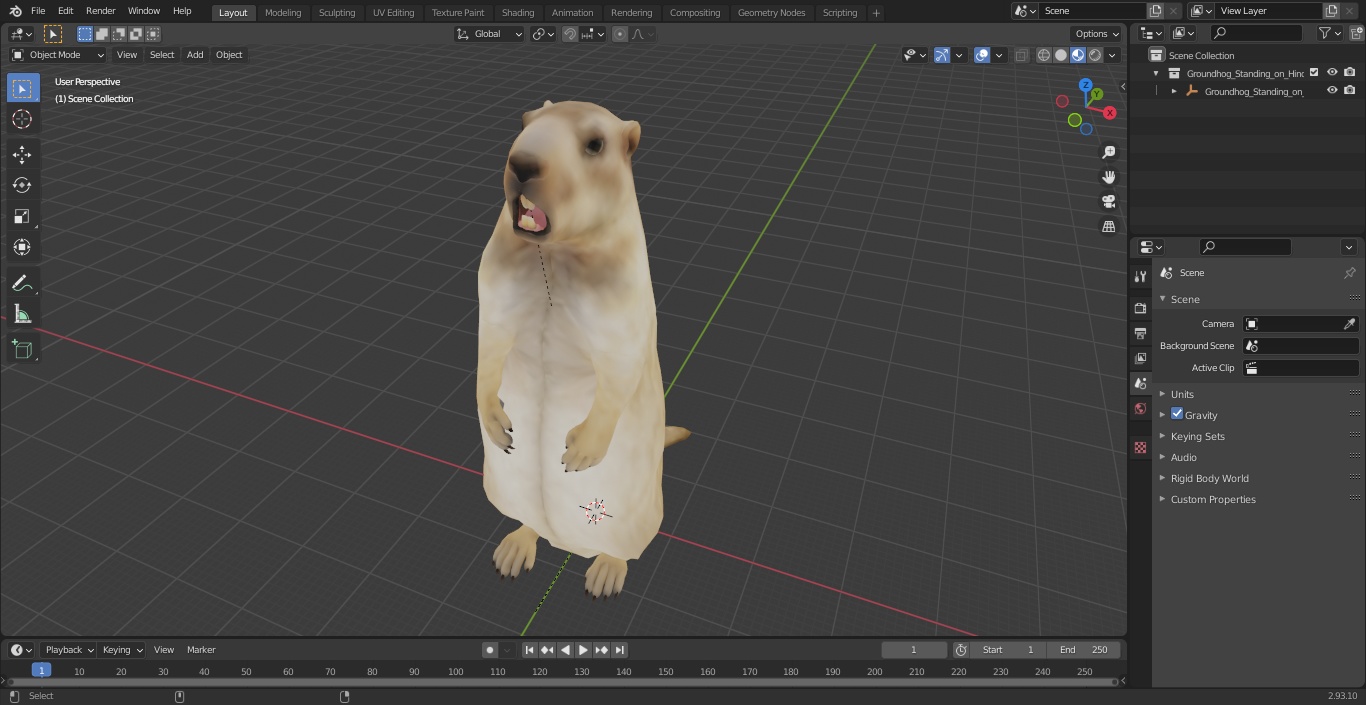The image size is (1366, 705).
Task: Select the Cursor tool in toolbar
Action: 22,119
